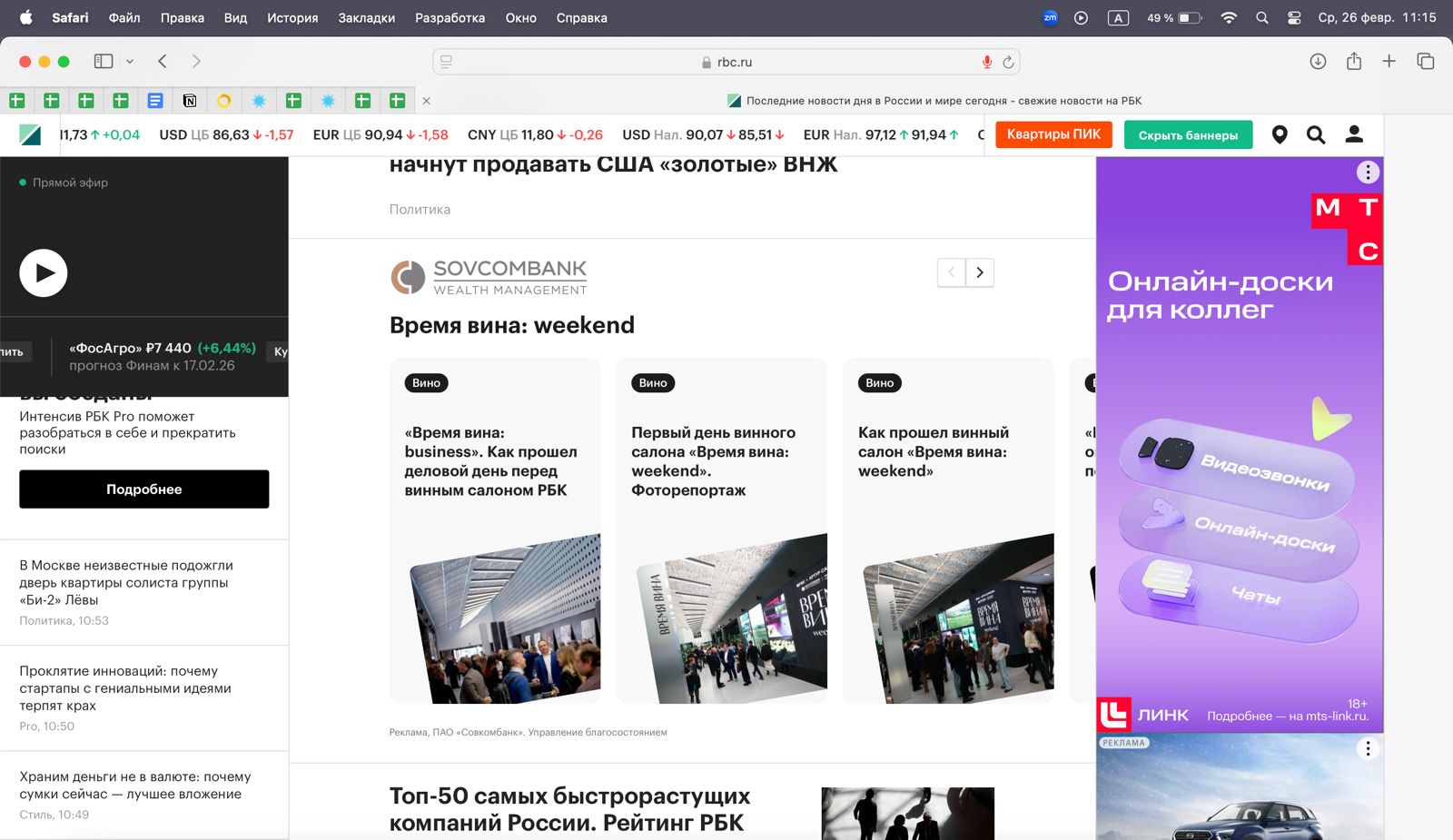Click the «ФосАгро» ₽7 440 forecast
This screenshot has width=1453, height=840.
pos(163,356)
